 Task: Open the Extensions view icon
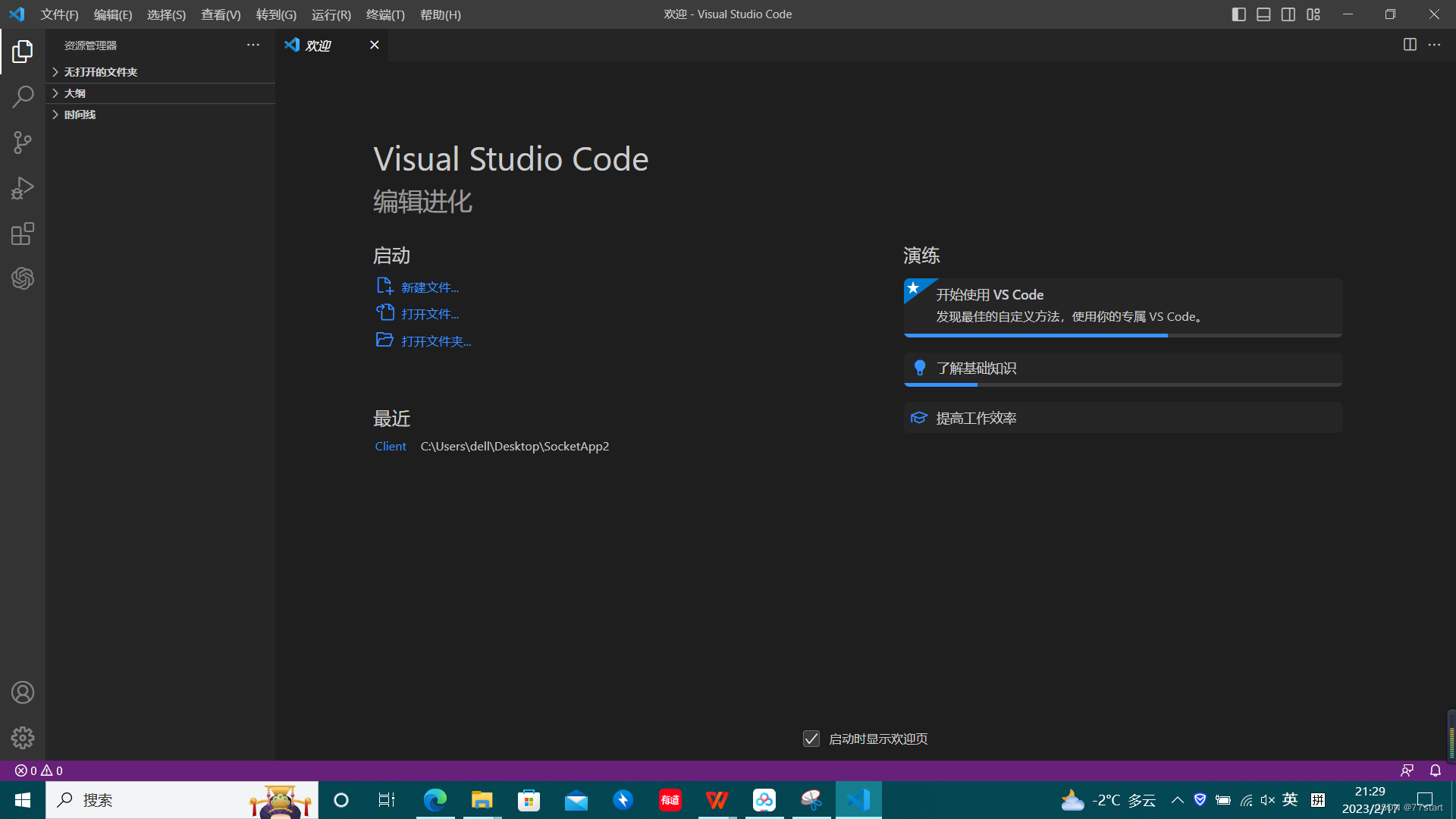click(x=23, y=234)
